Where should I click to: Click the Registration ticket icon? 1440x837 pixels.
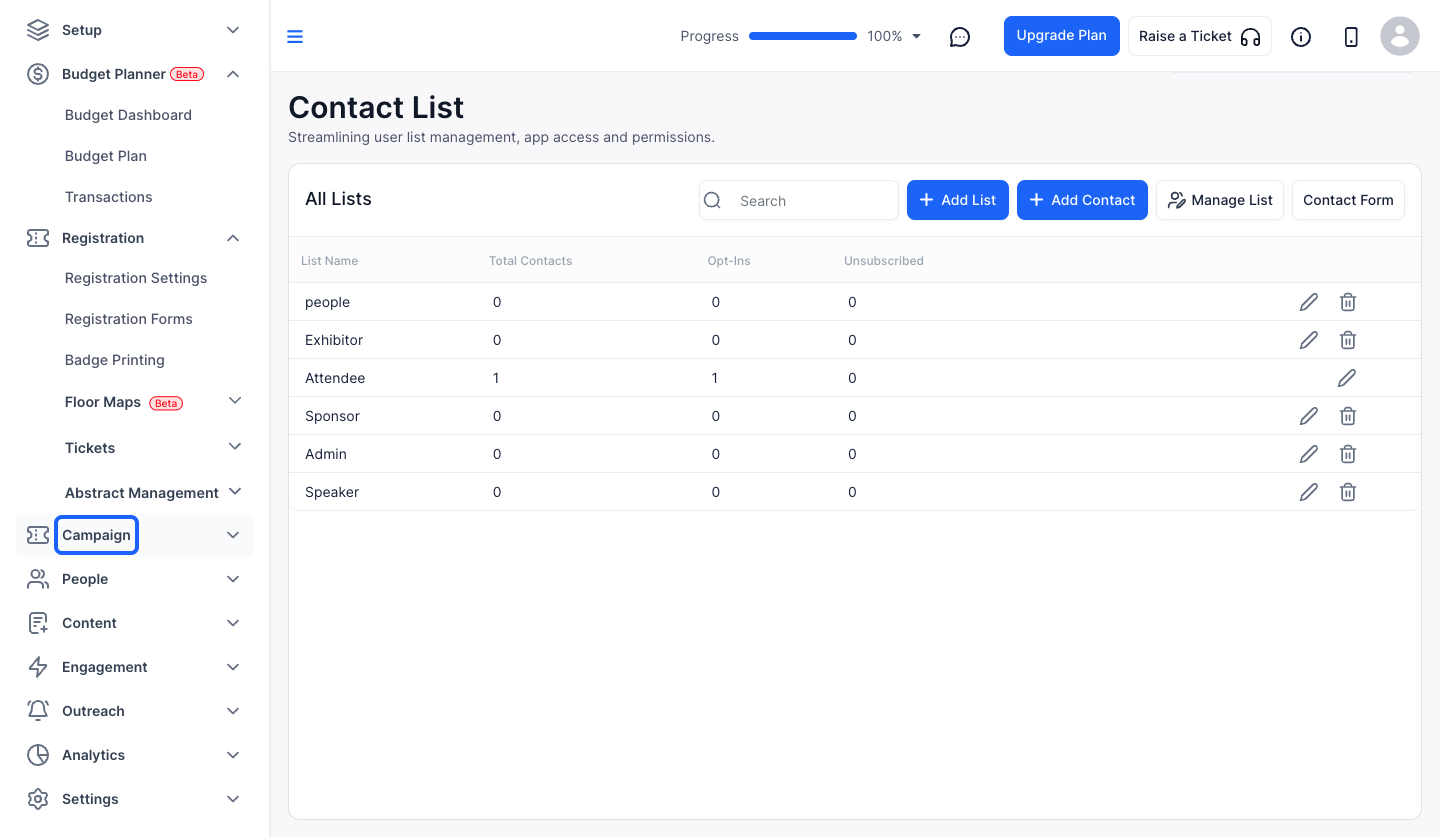coord(38,238)
